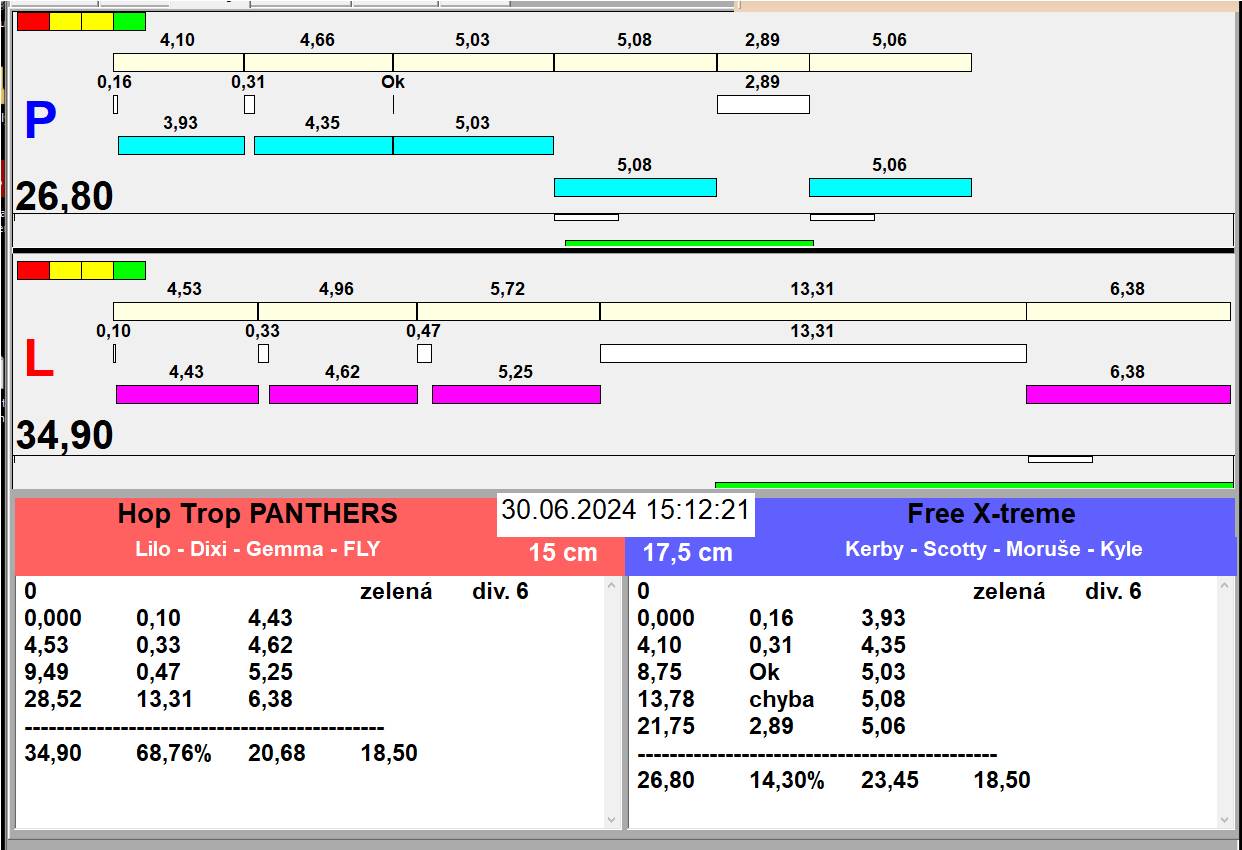Select the magenta run bar labeled 4,43

[x=187, y=394]
